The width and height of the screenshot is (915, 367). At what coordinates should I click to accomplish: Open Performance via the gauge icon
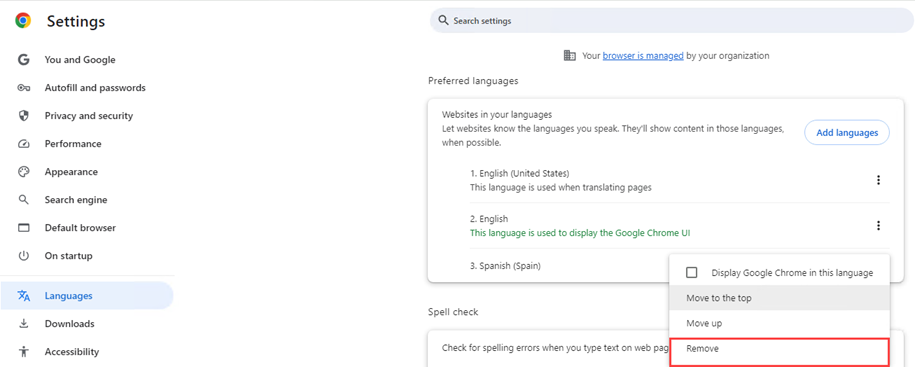[x=23, y=144]
